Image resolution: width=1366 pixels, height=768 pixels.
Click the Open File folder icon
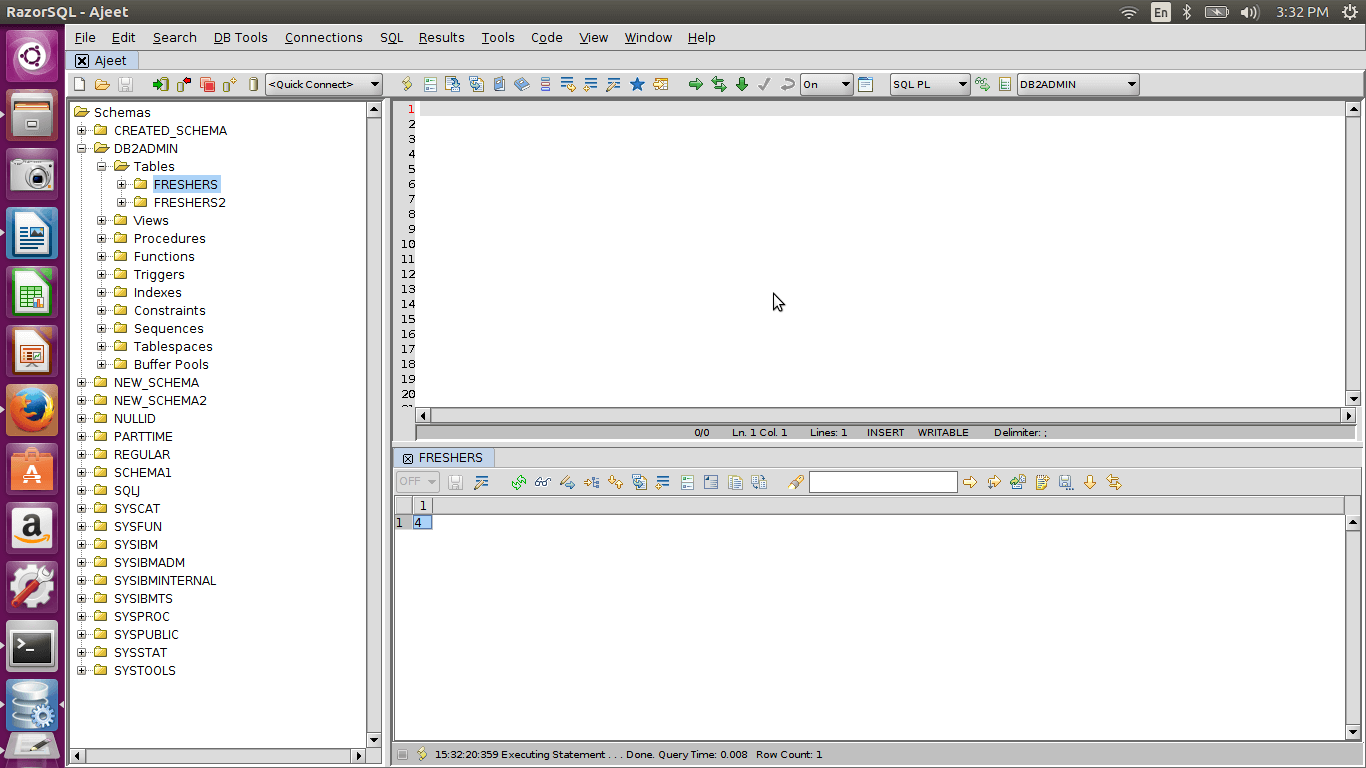102,85
